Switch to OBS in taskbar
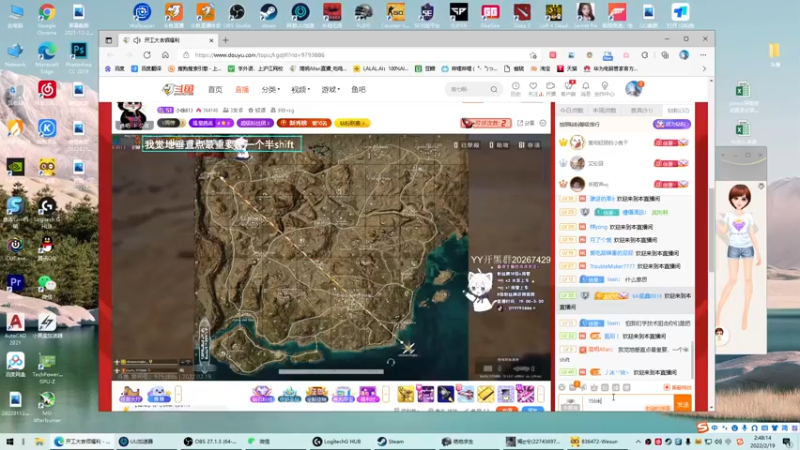Screen dimensions: 800x450 [212, 441]
